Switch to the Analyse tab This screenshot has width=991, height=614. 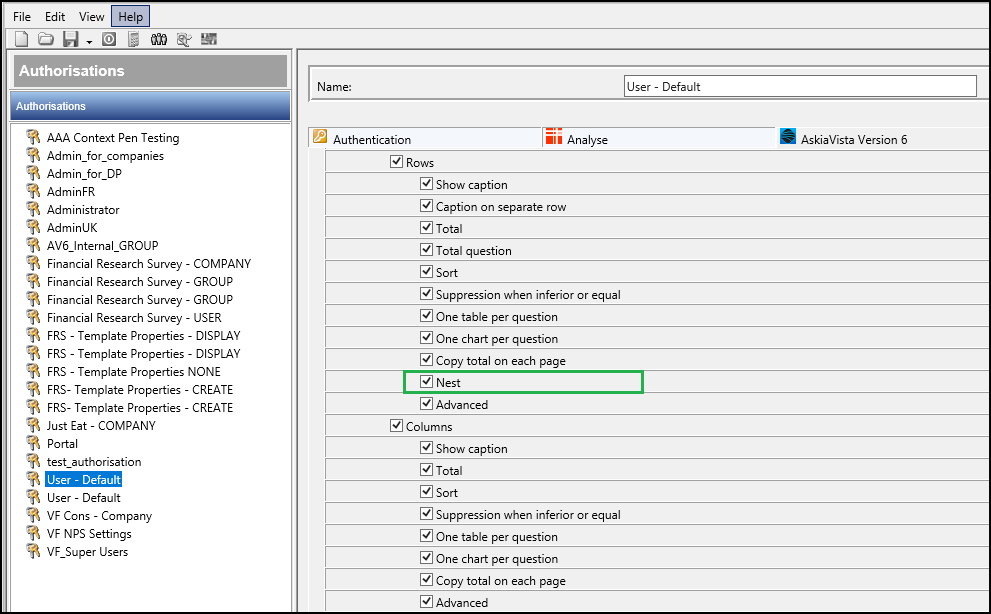pos(659,138)
